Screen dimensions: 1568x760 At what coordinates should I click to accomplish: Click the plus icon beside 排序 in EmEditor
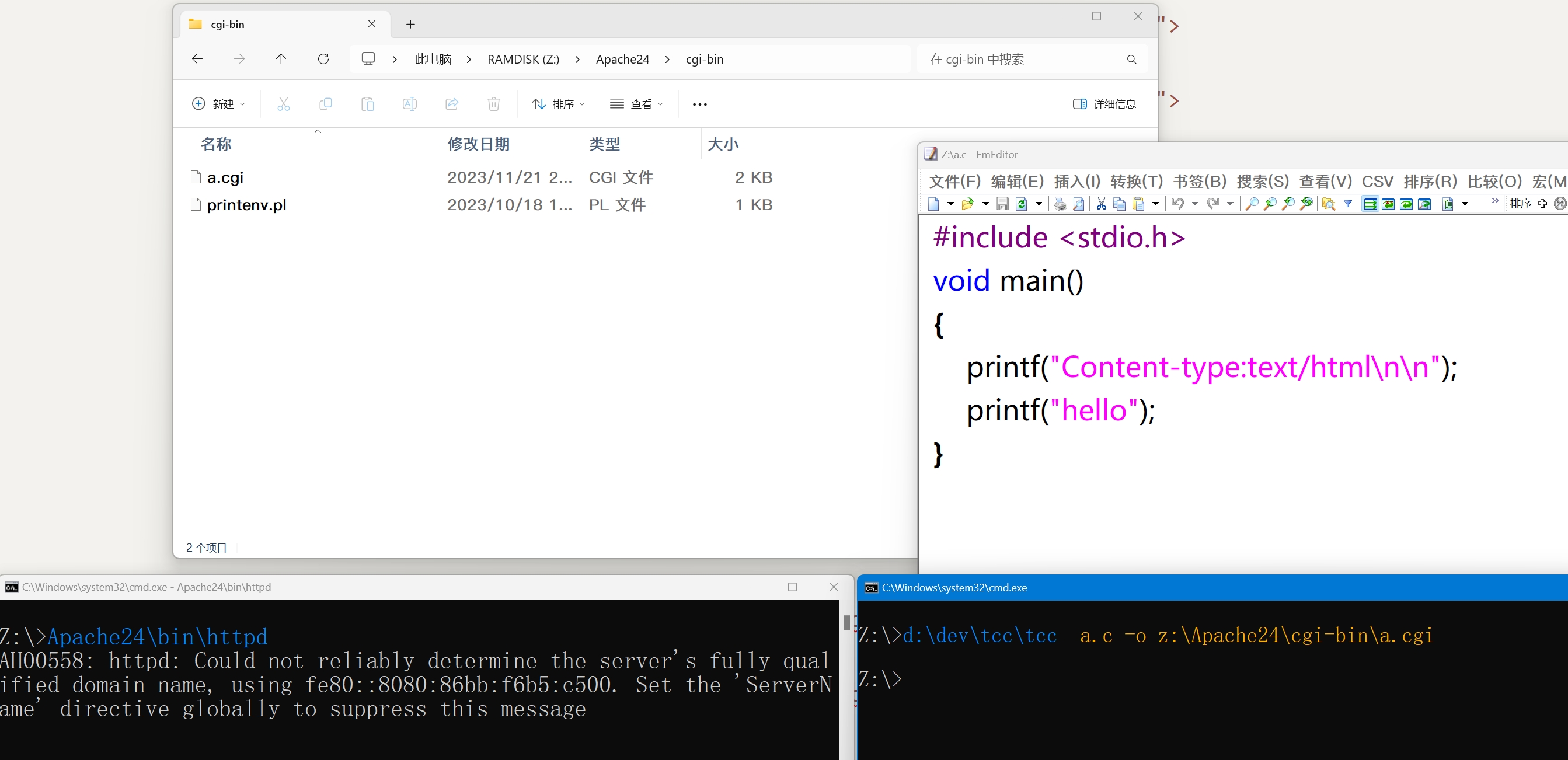[1542, 204]
